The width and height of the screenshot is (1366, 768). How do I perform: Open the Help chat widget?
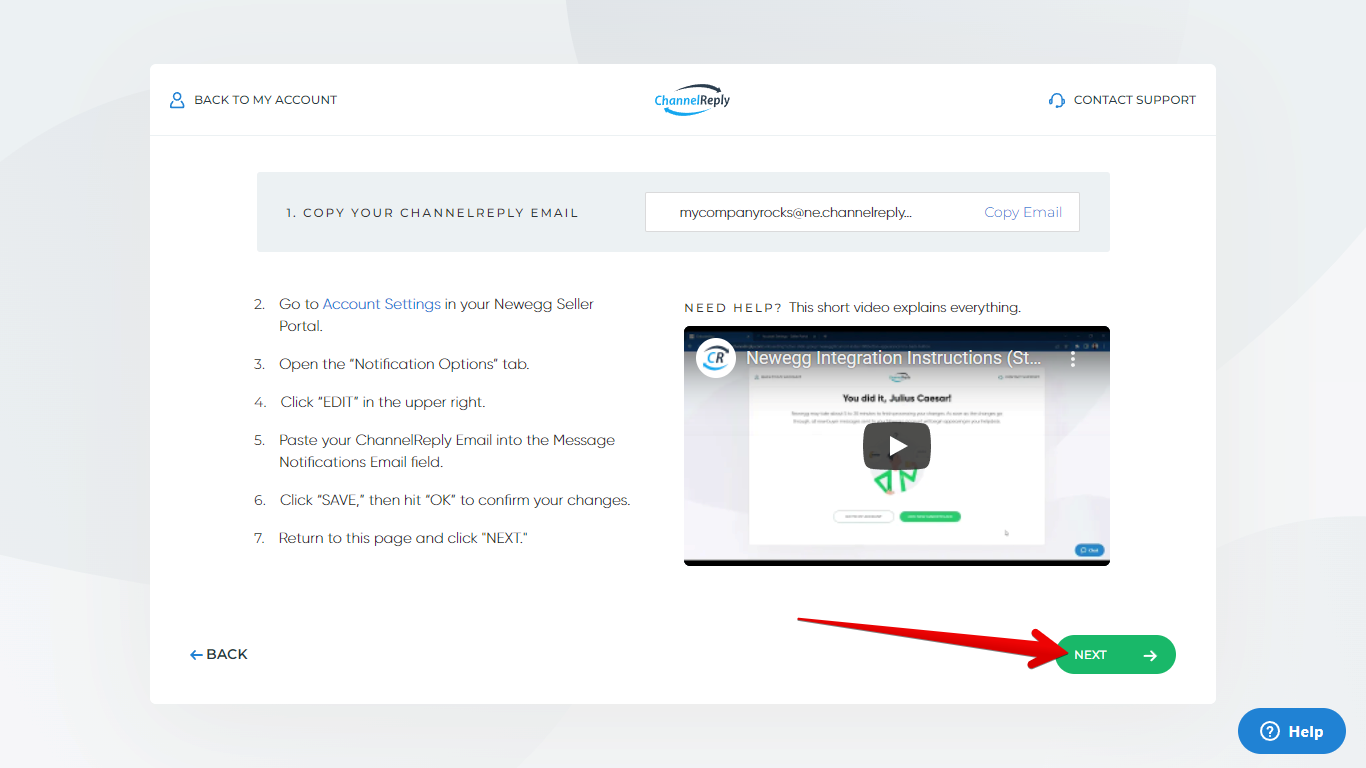point(1292,731)
